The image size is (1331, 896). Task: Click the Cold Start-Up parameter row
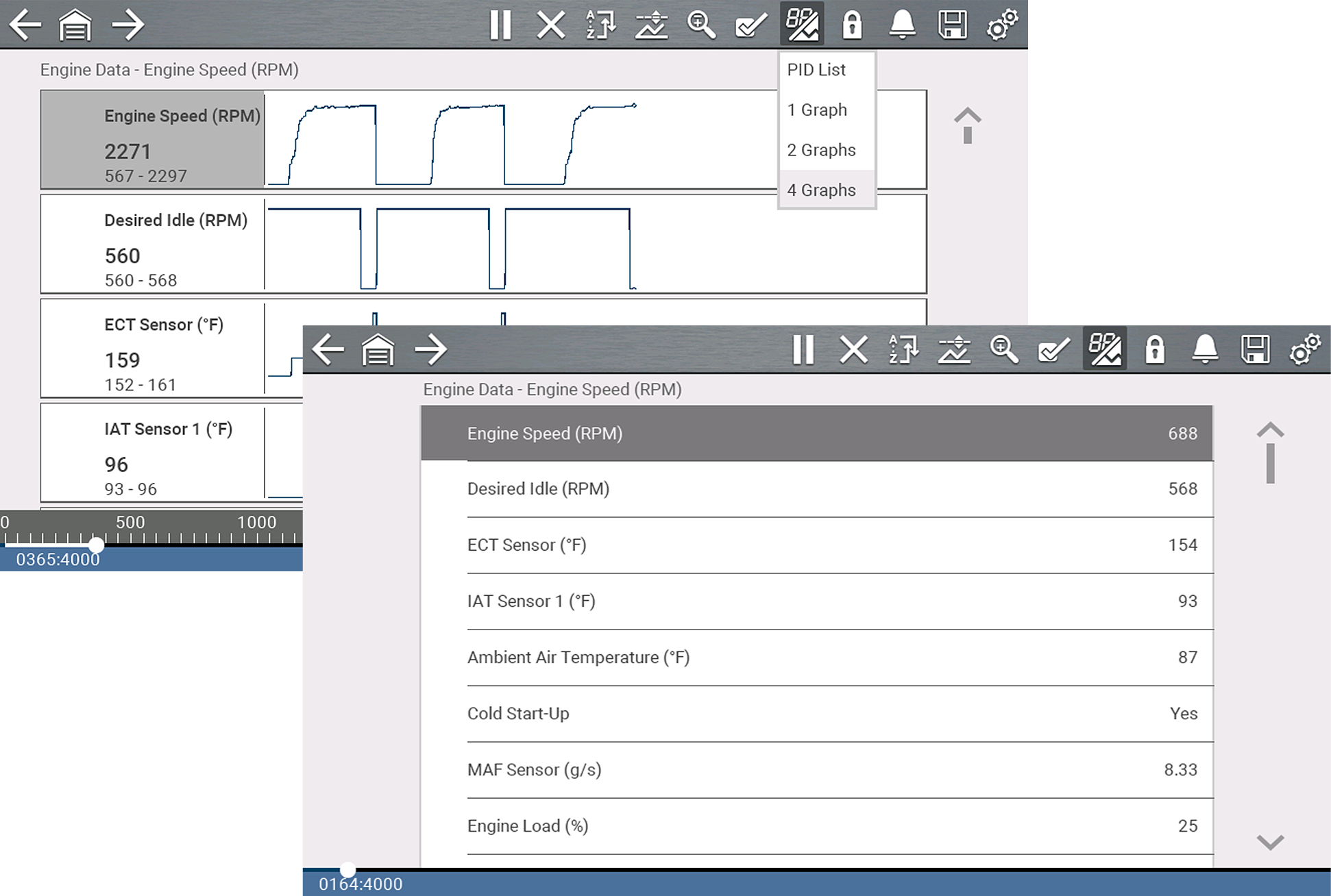click(754, 714)
